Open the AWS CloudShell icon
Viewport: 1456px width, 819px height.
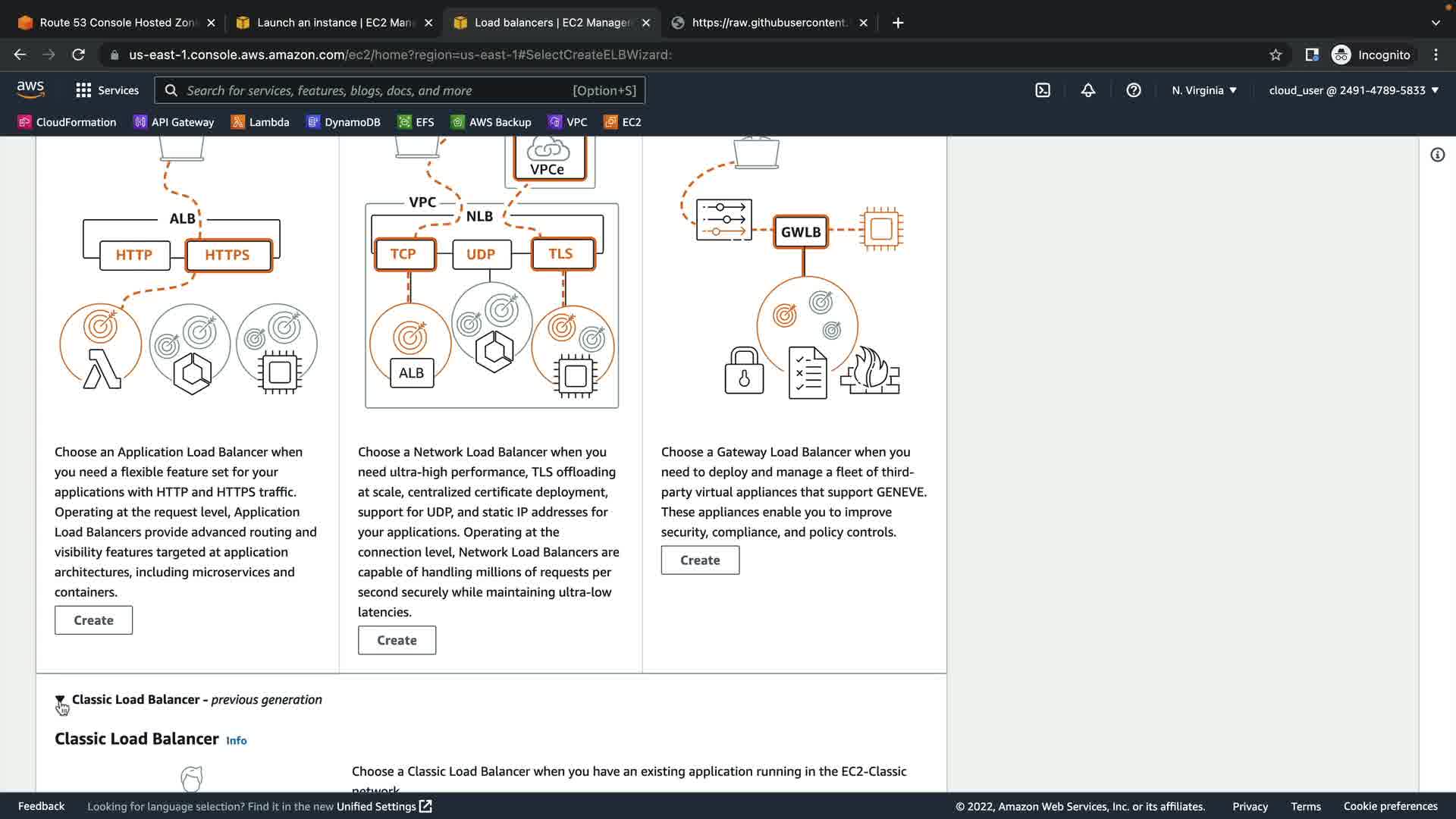[1043, 90]
